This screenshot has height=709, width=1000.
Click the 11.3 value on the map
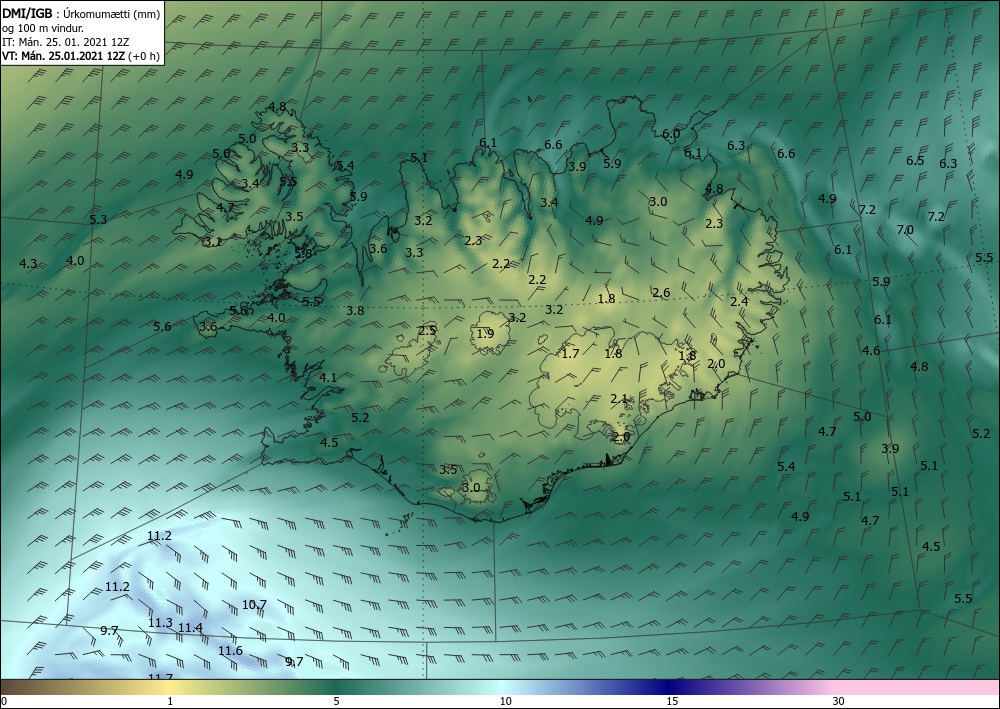click(x=160, y=623)
